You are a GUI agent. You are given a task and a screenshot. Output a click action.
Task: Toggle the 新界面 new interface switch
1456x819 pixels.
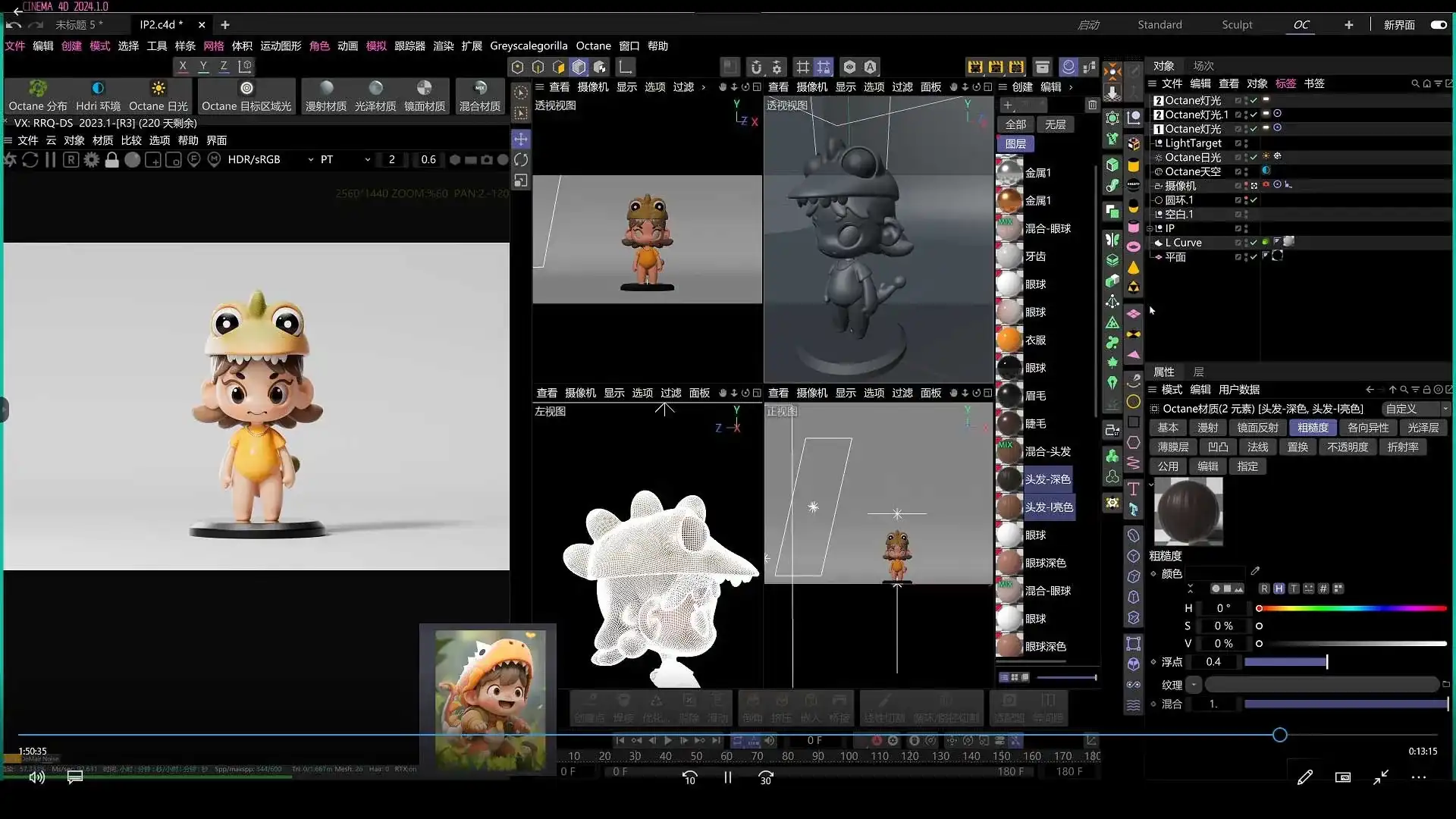coord(1438,25)
